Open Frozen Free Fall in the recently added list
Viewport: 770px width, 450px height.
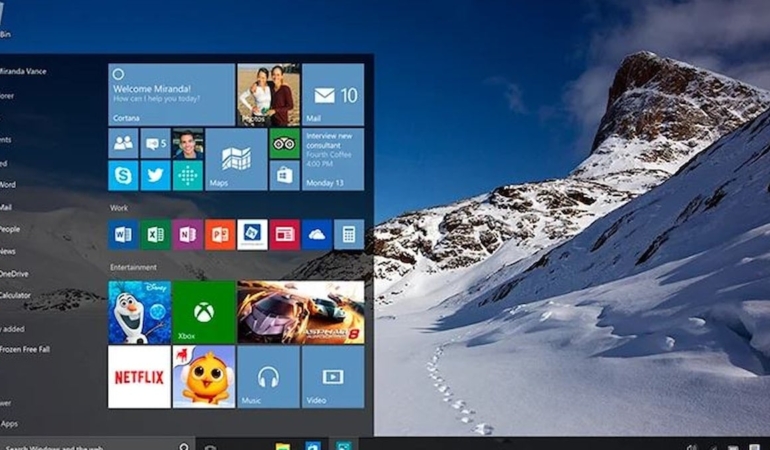point(25,349)
